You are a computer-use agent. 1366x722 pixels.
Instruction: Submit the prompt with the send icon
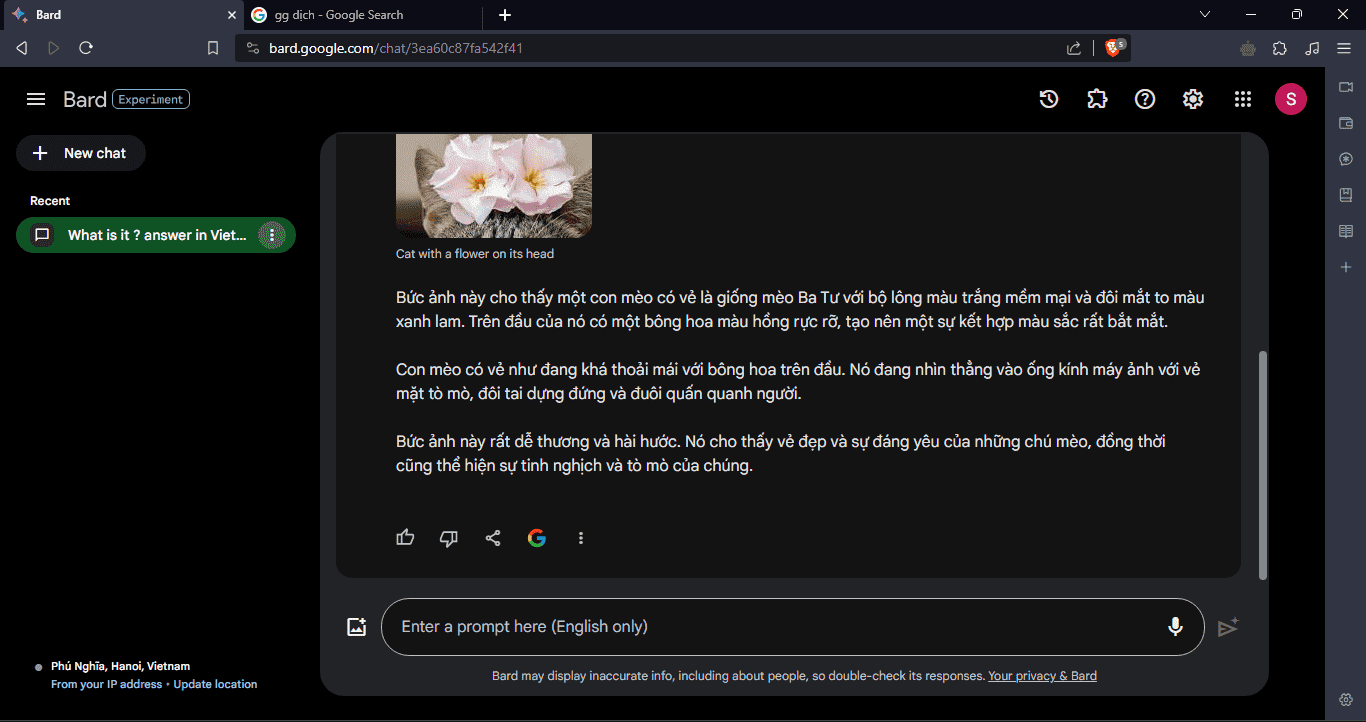(1228, 627)
